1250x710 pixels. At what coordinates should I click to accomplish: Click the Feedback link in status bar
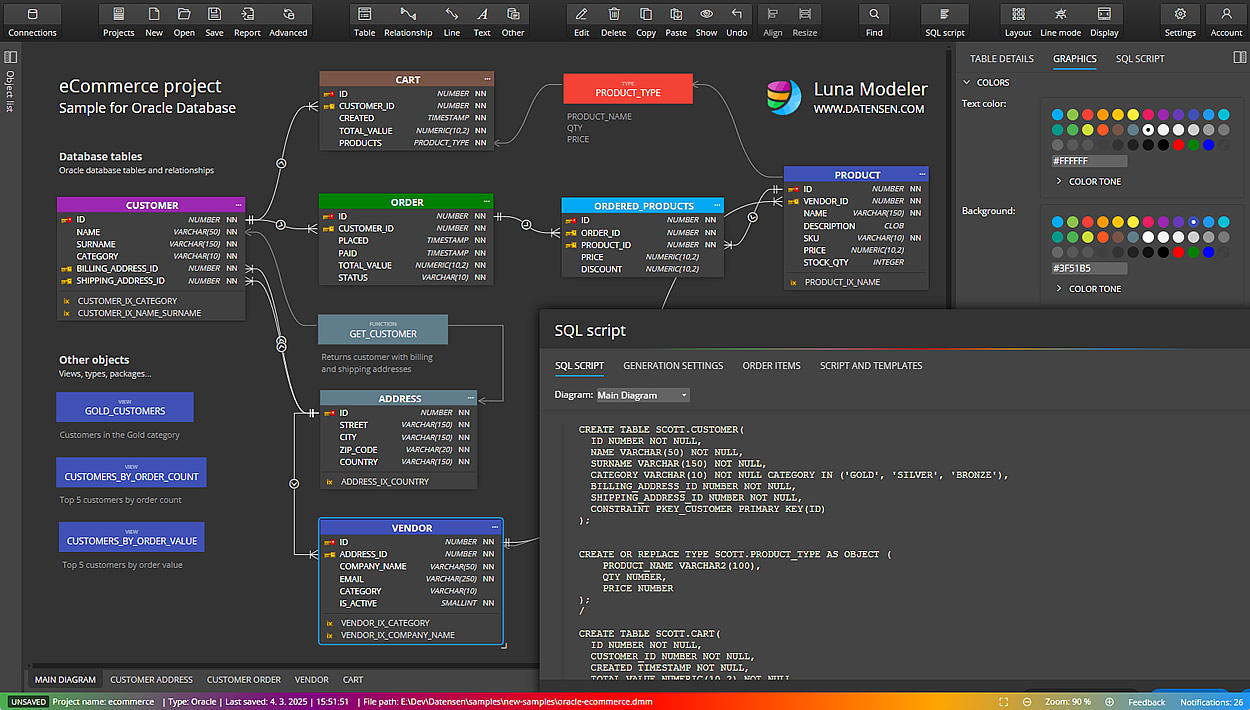point(1146,702)
